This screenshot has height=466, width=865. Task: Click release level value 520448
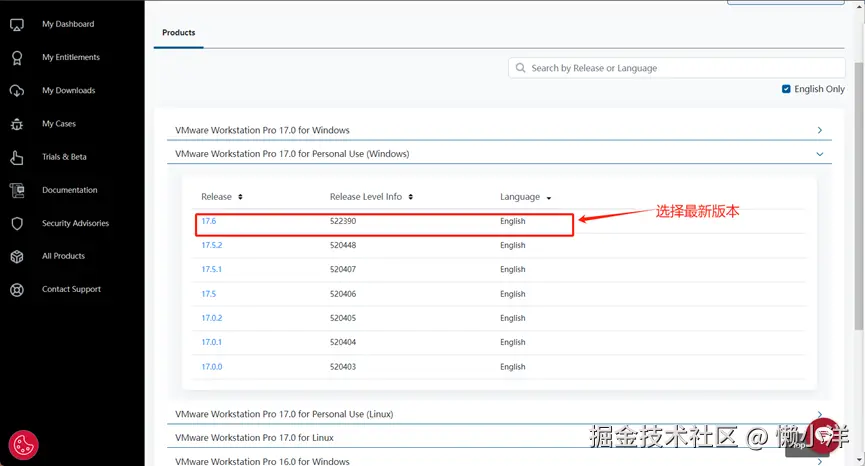point(343,245)
